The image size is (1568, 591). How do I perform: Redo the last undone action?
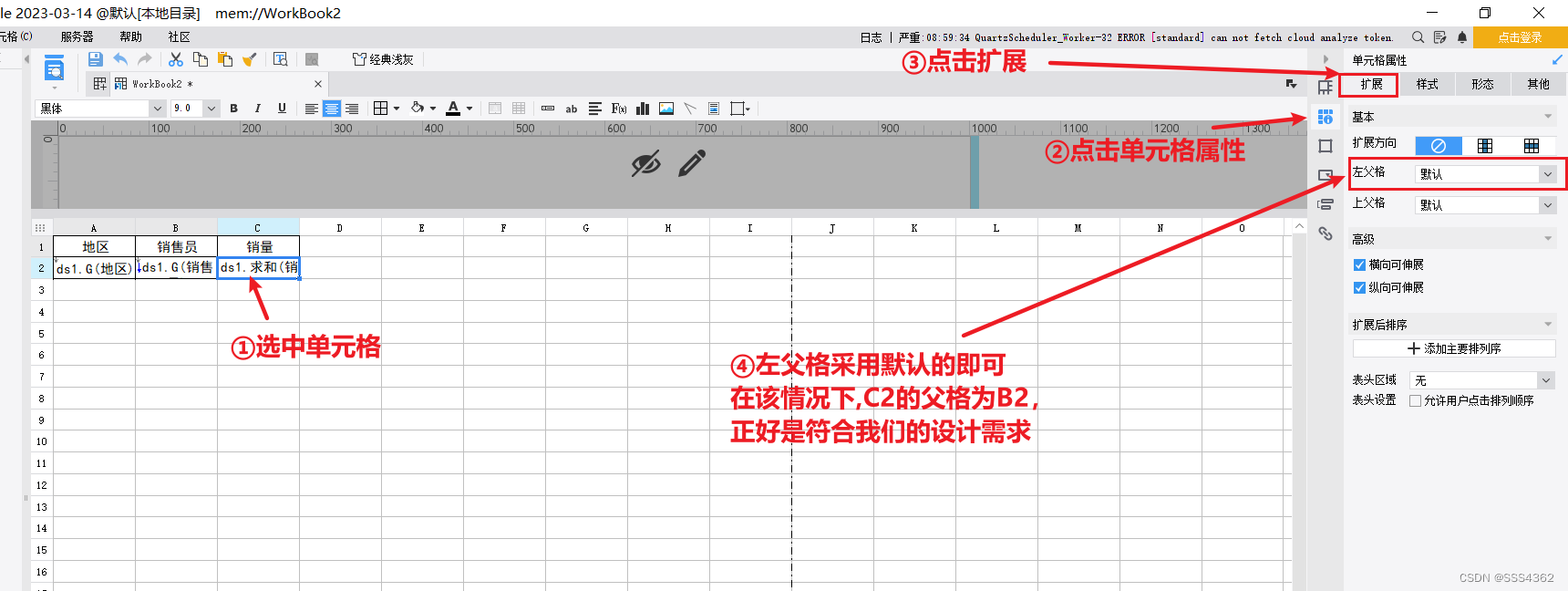tap(145, 59)
